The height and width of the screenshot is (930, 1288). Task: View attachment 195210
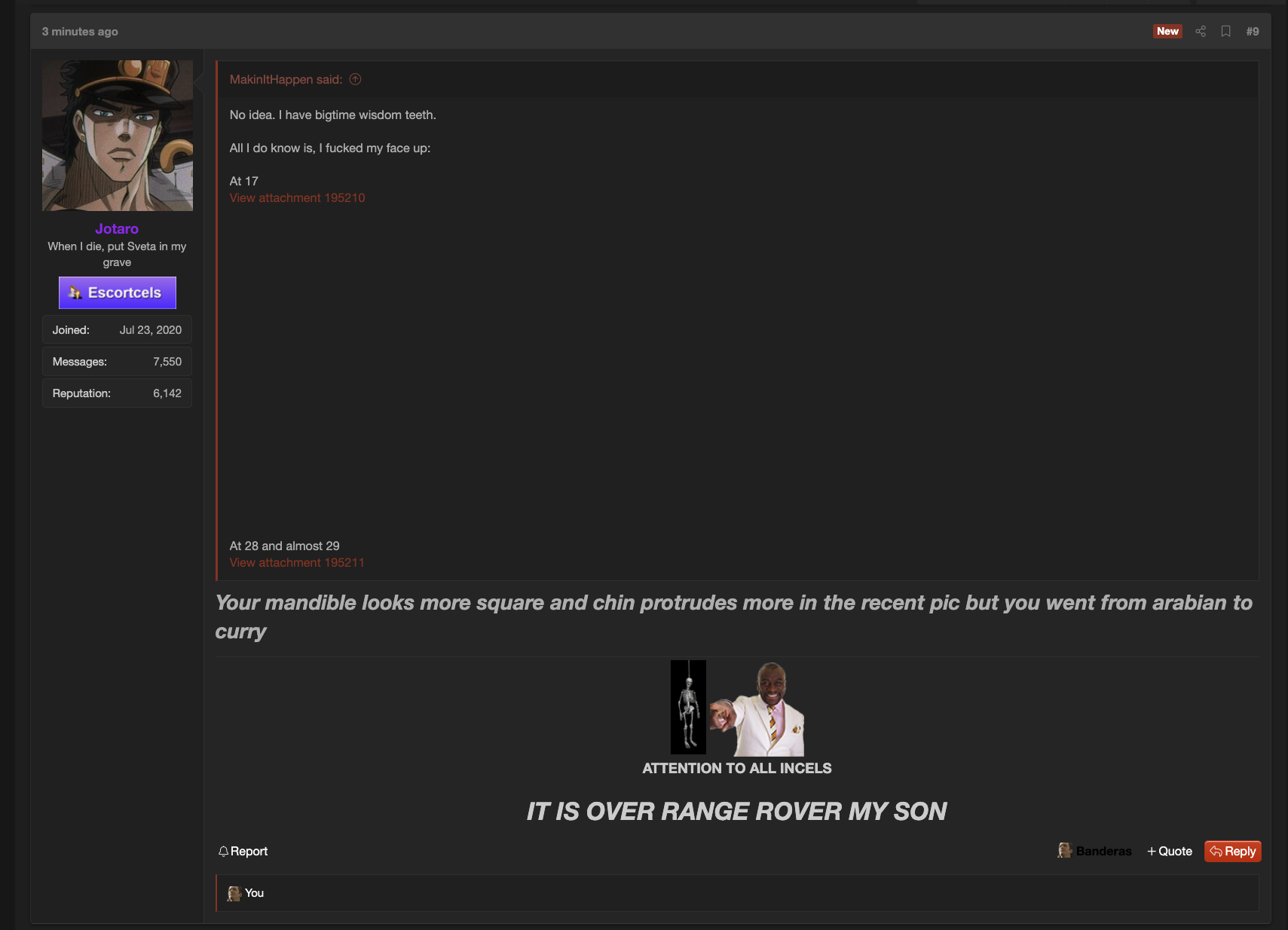pyautogui.click(x=297, y=197)
